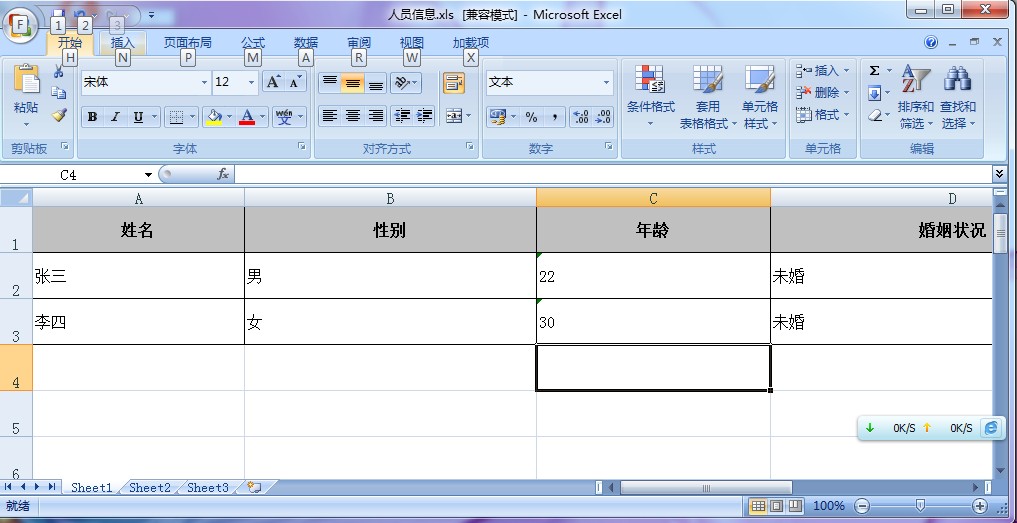Toggle bold formatting
The height and width of the screenshot is (523, 1017).
point(93,117)
